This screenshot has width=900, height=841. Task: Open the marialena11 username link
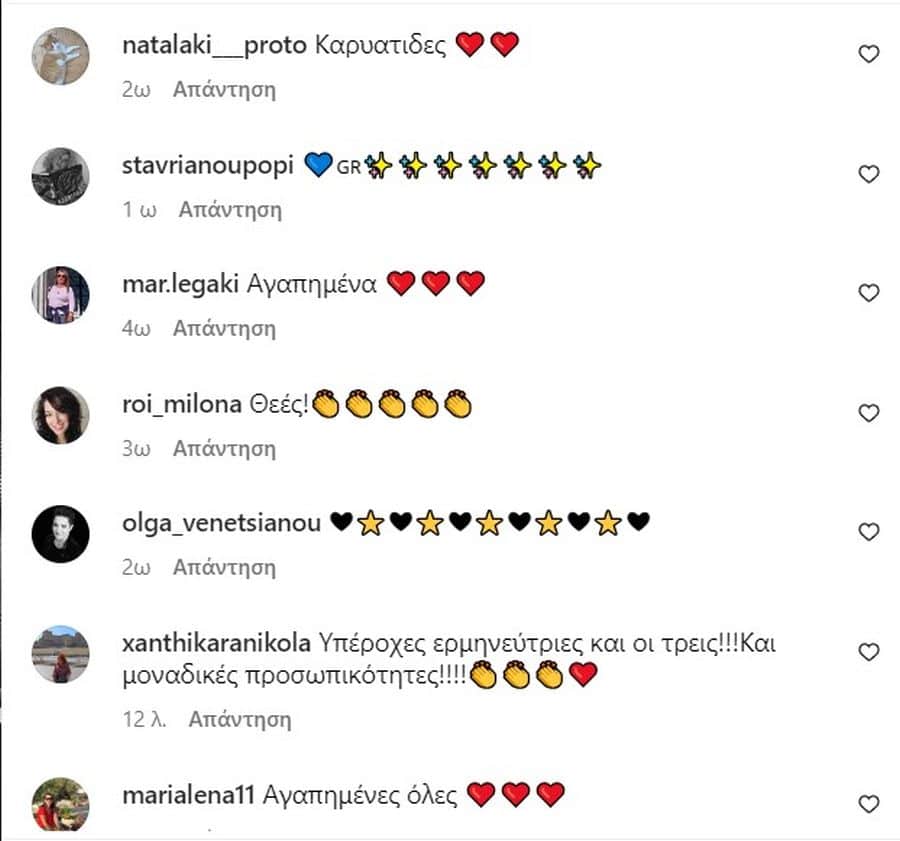point(188,796)
